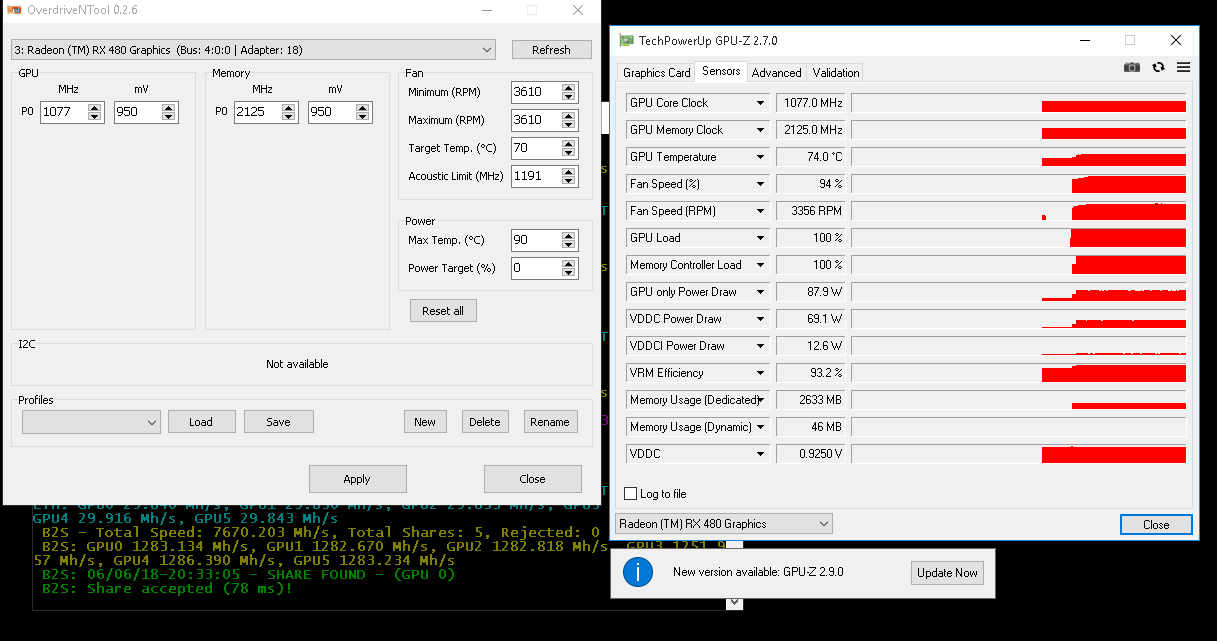Image resolution: width=1217 pixels, height=641 pixels.
Task: Click the GPU-Z screenshot camera icon
Action: (1131, 67)
